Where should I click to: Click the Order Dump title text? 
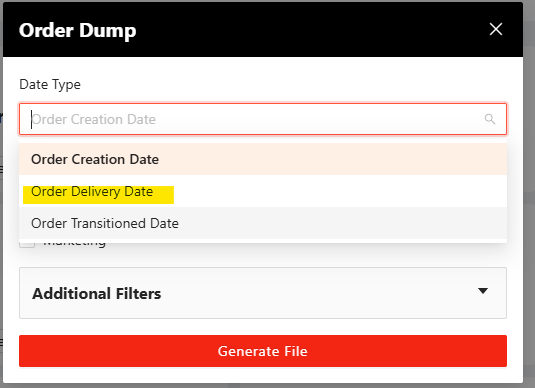coord(77,30)
